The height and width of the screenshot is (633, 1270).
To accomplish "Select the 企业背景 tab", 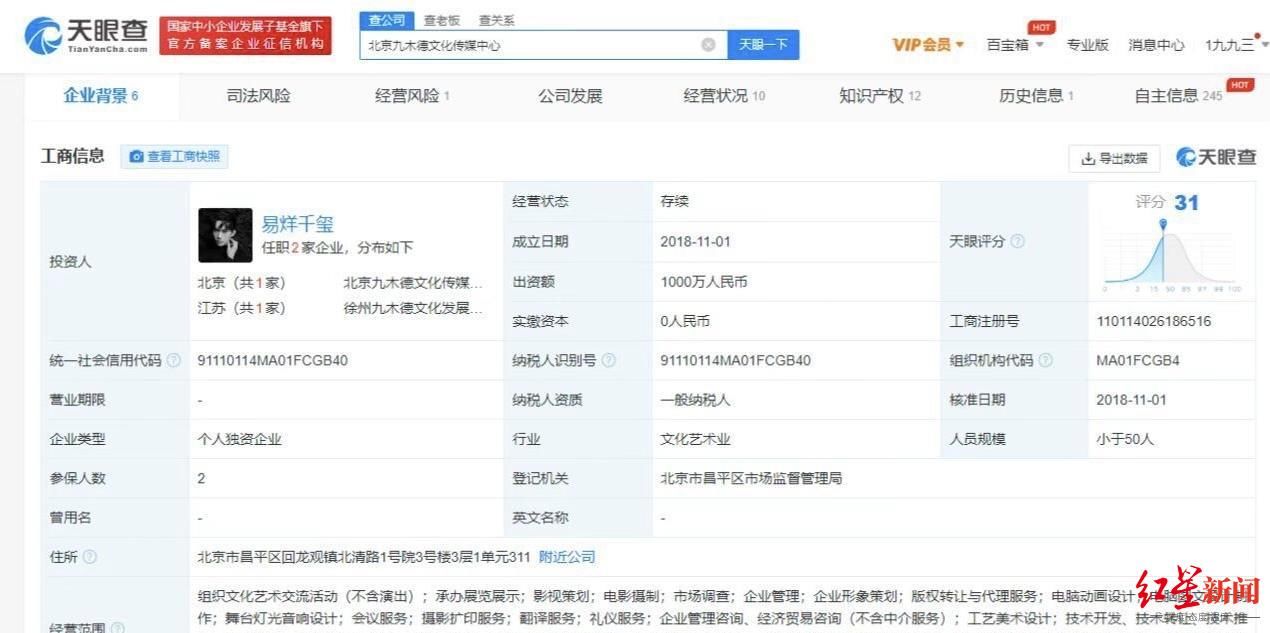I will tap(101, 96).
